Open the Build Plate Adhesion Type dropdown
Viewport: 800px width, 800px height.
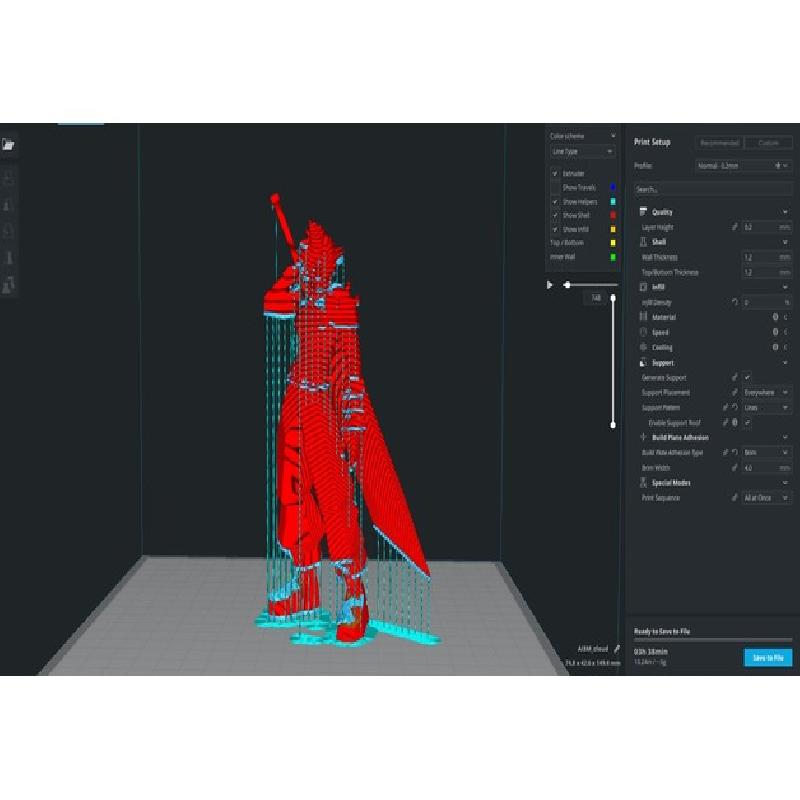[x=767, y=452]
